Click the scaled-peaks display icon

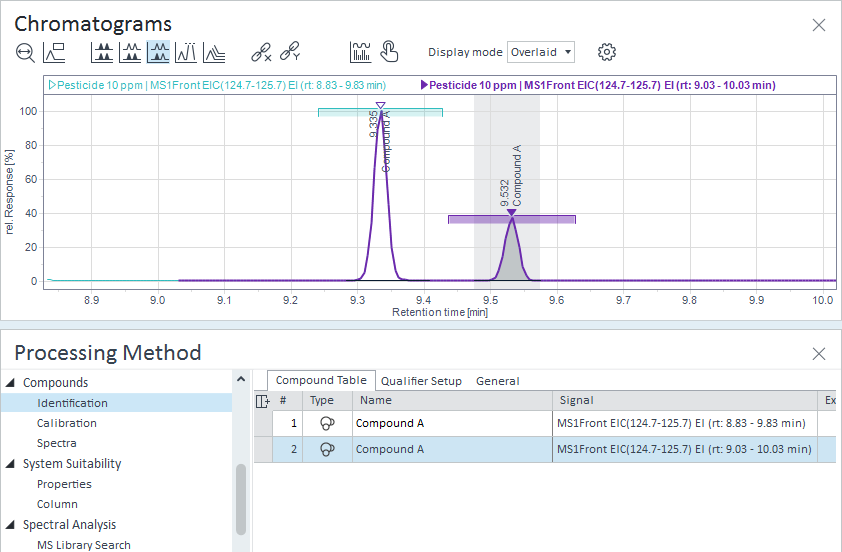point(186,53)
